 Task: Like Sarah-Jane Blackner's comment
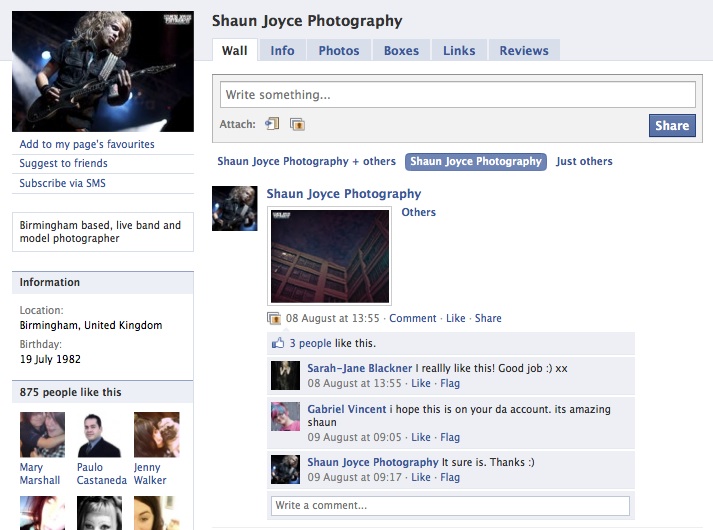click(x=421, y=383)
